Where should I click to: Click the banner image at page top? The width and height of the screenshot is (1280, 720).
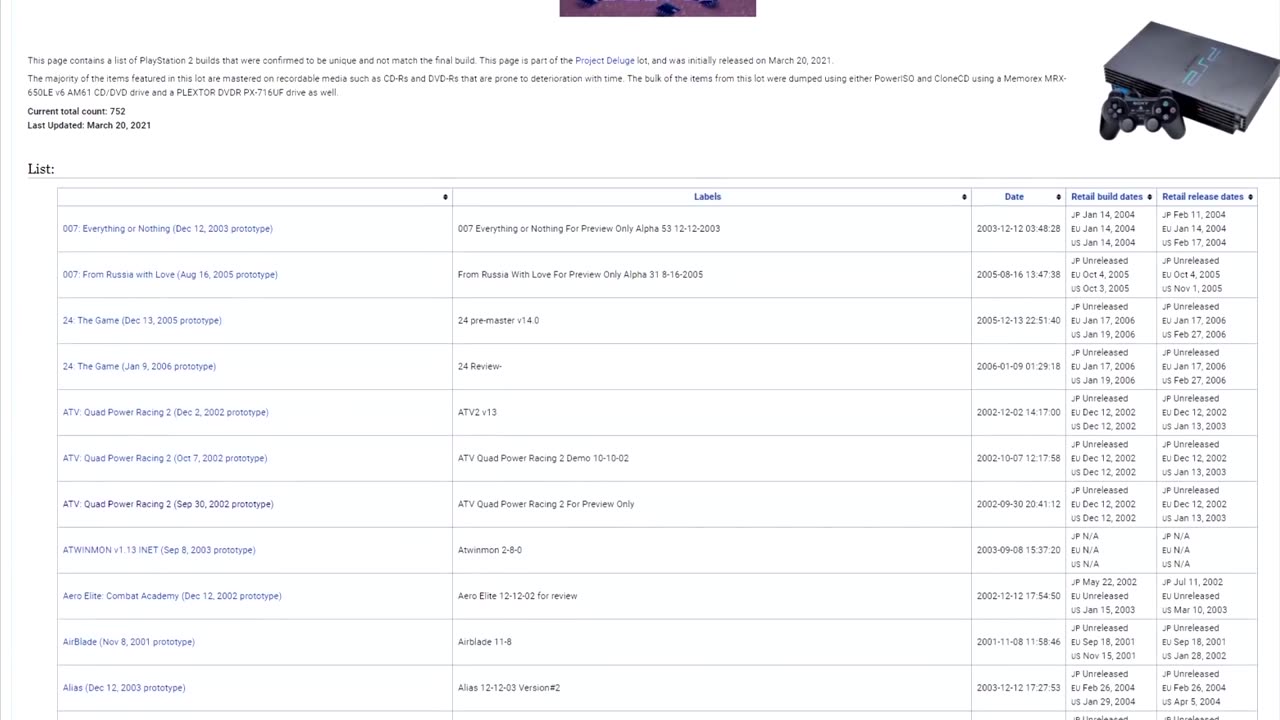click(x=658, y=8)
